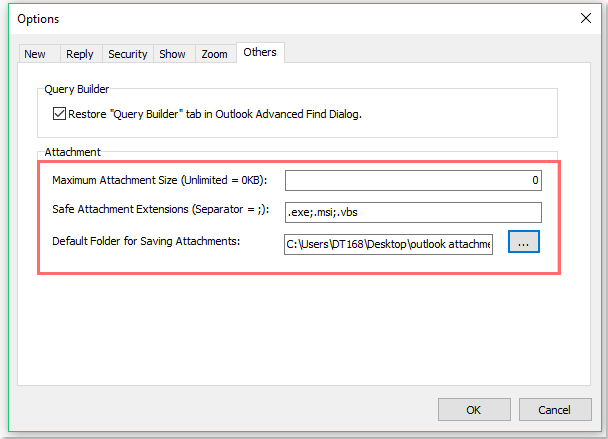The image size is (608, 439).
Task: Click the Default Folder path field
Action: coord(388,243)
